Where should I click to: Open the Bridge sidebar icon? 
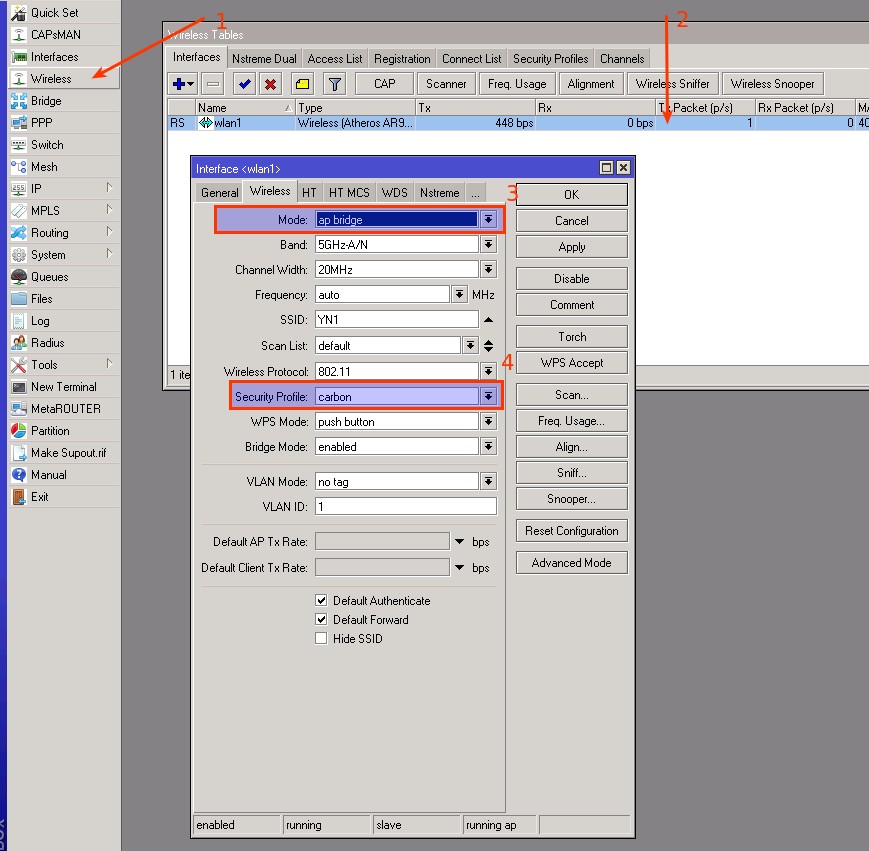(19, 101)
